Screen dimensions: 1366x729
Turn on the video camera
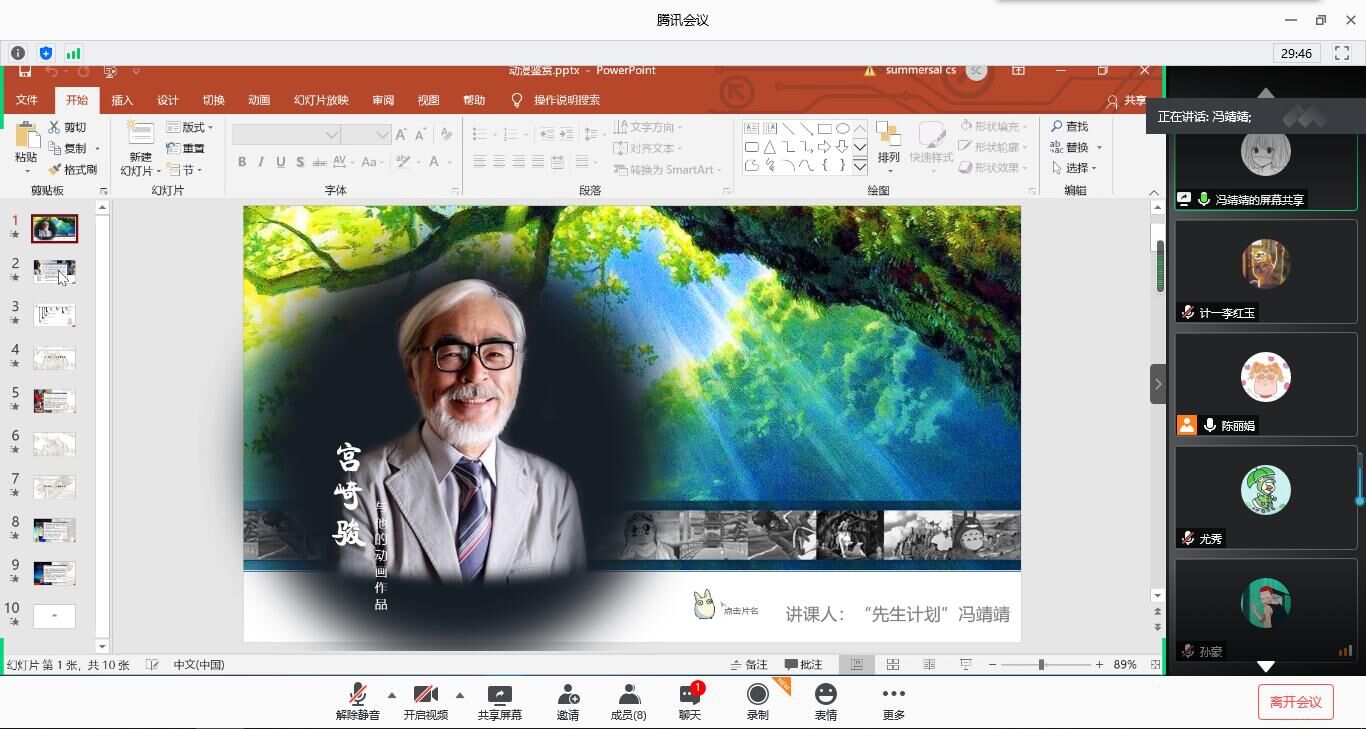[425, 695]
